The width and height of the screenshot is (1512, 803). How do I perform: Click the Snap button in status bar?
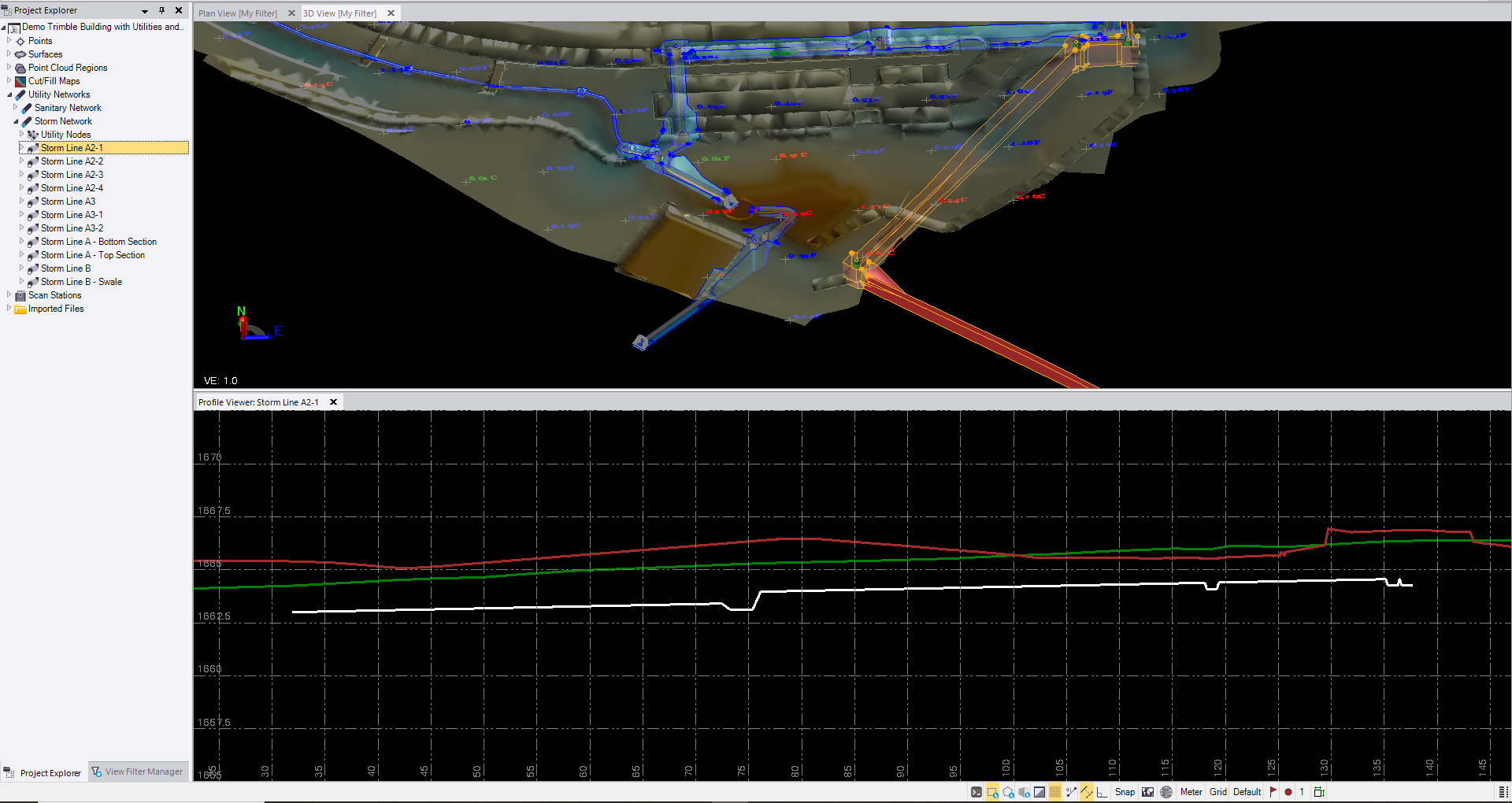click(x=1125, y=792)
